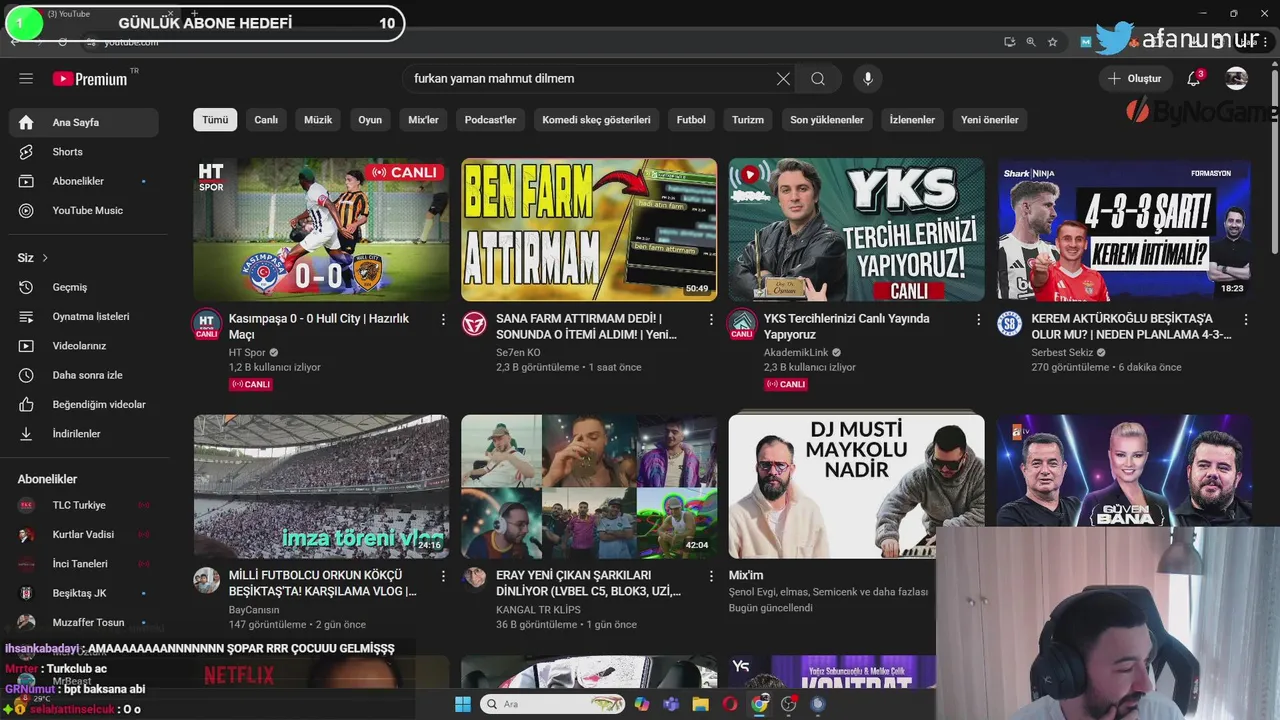Open video title YKS Tercihlerinizi Canlı Yayında Yapıyoruz
Image resolution: width=1280 pixels, height=720 pixels.
pos(847,326)
